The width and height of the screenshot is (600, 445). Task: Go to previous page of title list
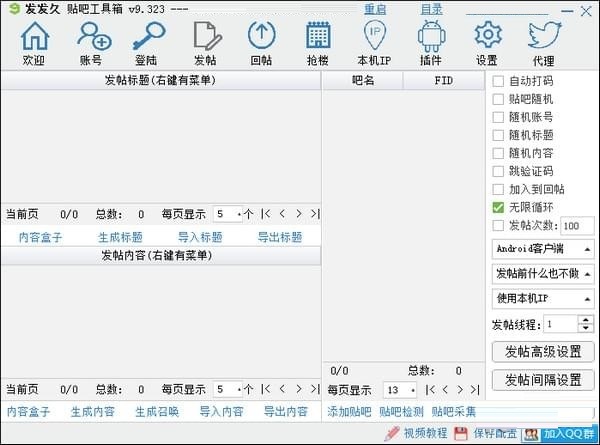[282, 214]
